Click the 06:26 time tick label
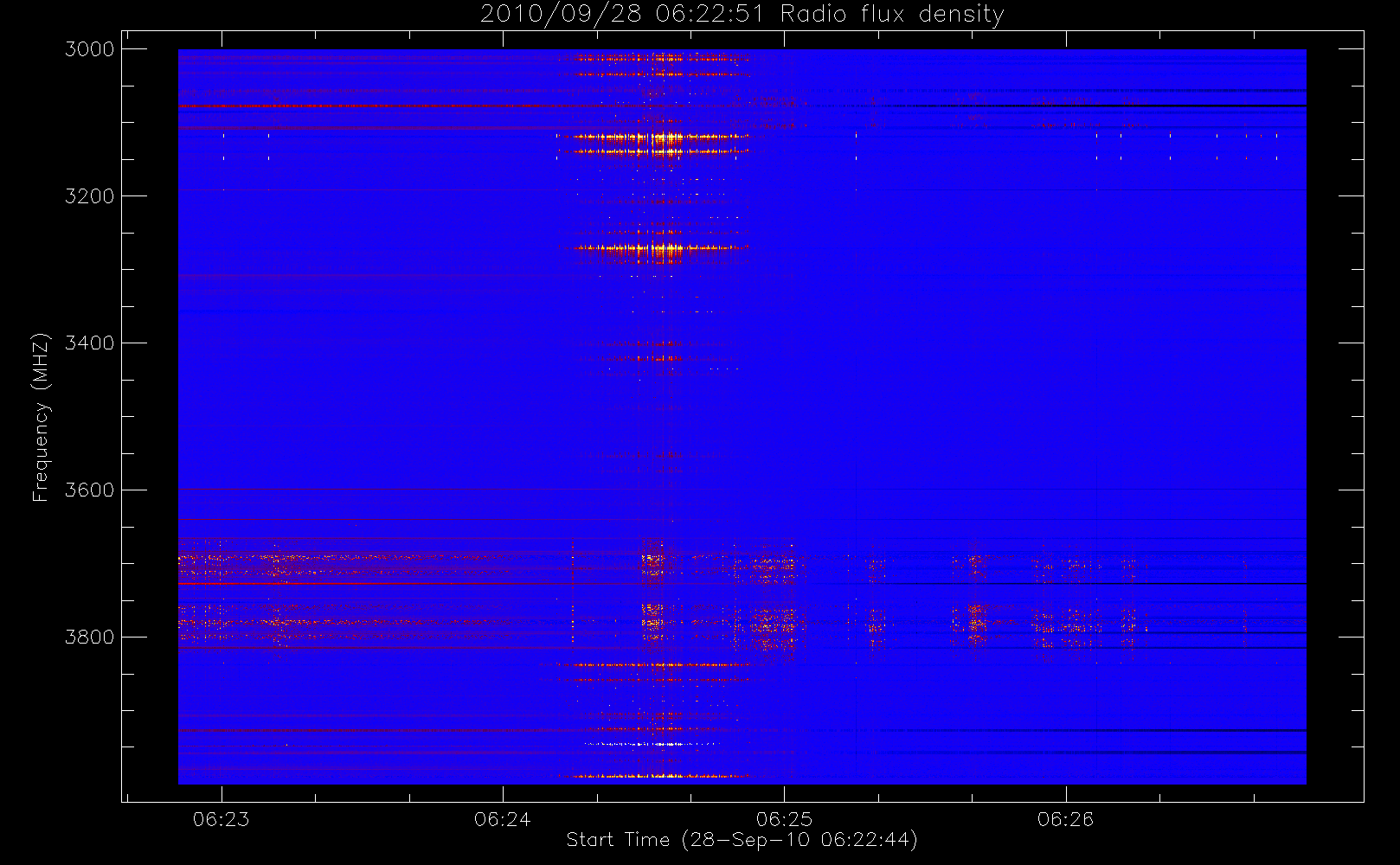1400x865 pixels. (x=1066, y=819)
